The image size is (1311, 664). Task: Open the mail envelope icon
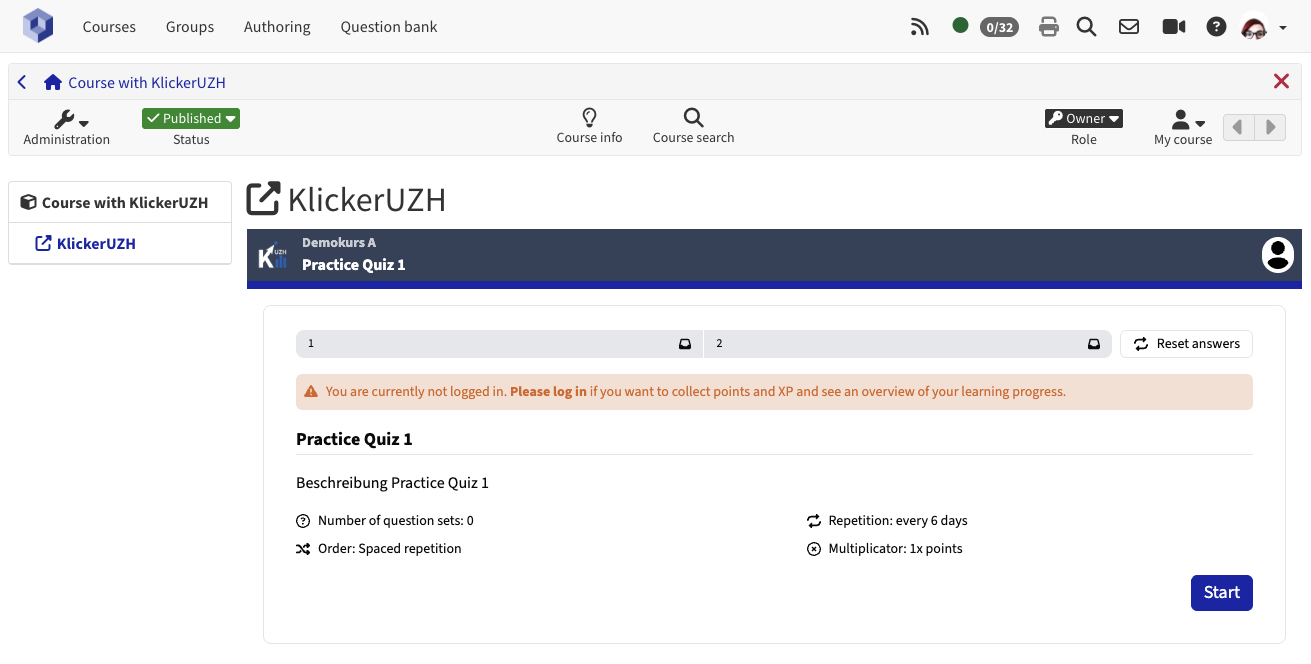click(1129, 27)
